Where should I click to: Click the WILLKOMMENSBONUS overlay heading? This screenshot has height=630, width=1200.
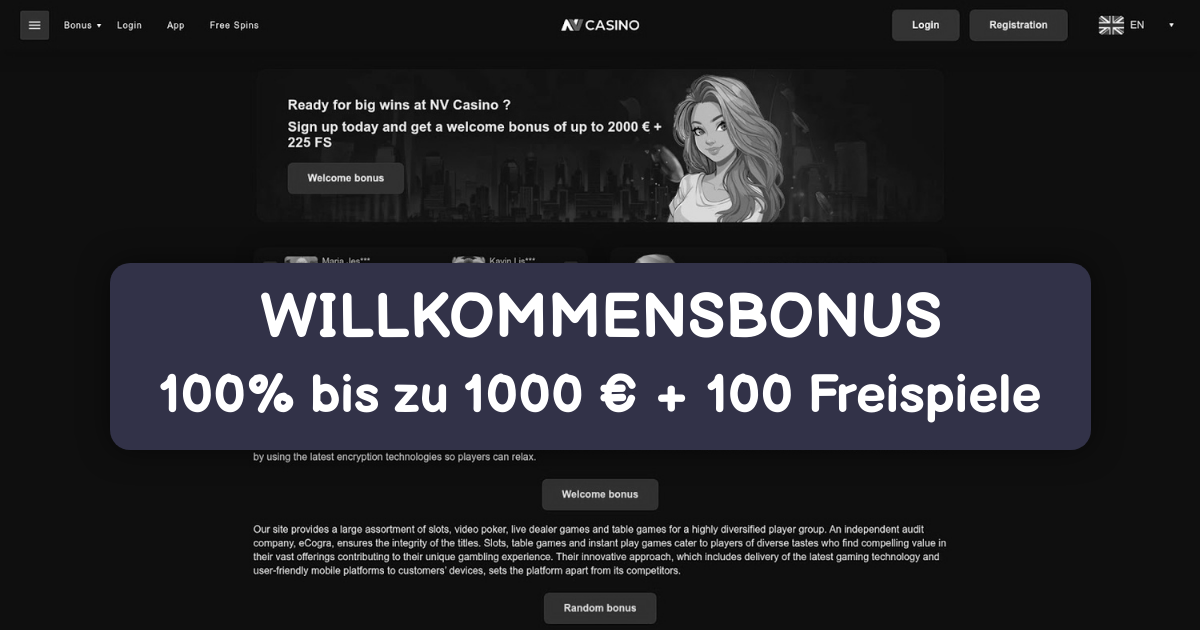(x=601, y=315)
